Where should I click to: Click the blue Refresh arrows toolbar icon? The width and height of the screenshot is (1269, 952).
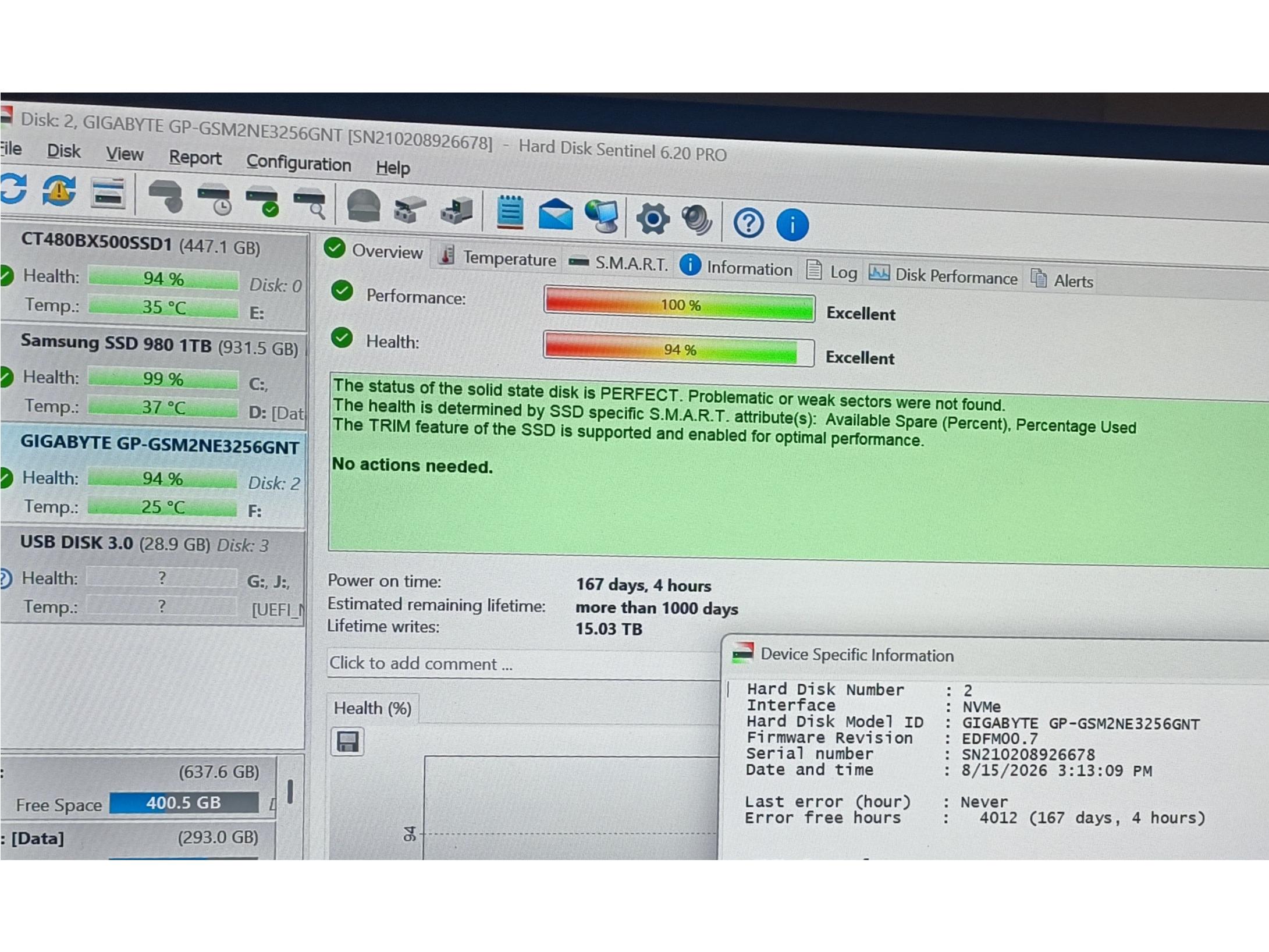point(14,189)
